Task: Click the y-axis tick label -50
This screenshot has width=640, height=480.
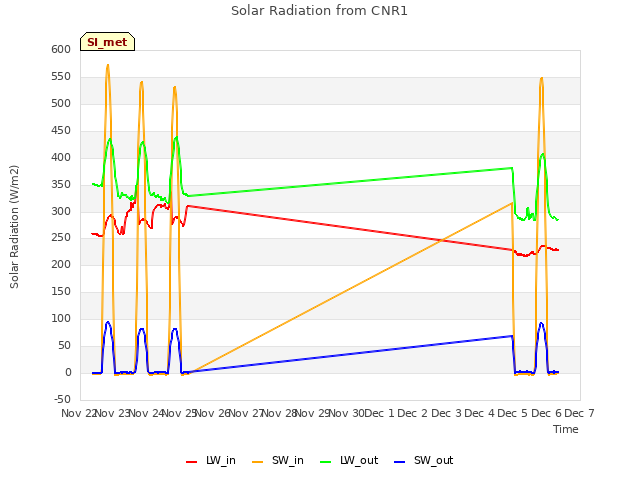Action: coord(62,399)
